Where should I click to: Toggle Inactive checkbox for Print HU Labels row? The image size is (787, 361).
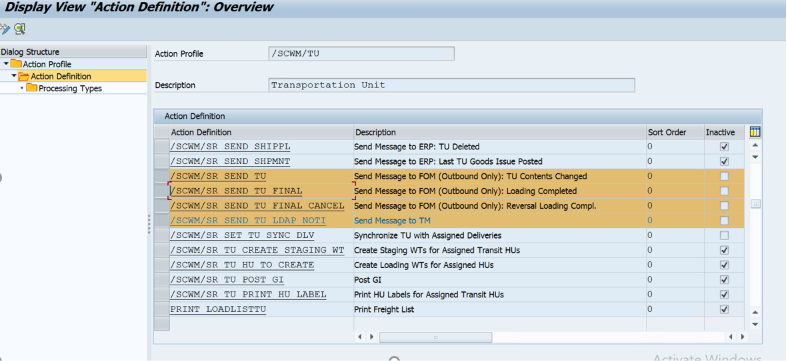tap(724, 294)
